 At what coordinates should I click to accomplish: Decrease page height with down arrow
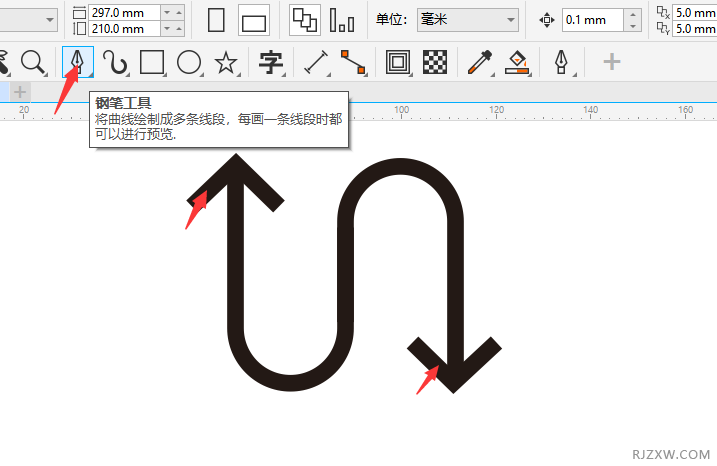[x=167, y=29]
